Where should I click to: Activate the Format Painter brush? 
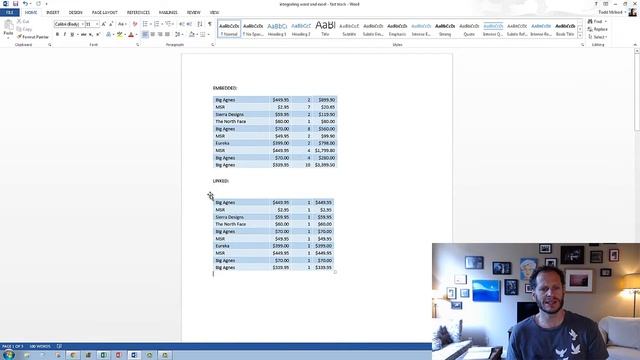point(33,37)
